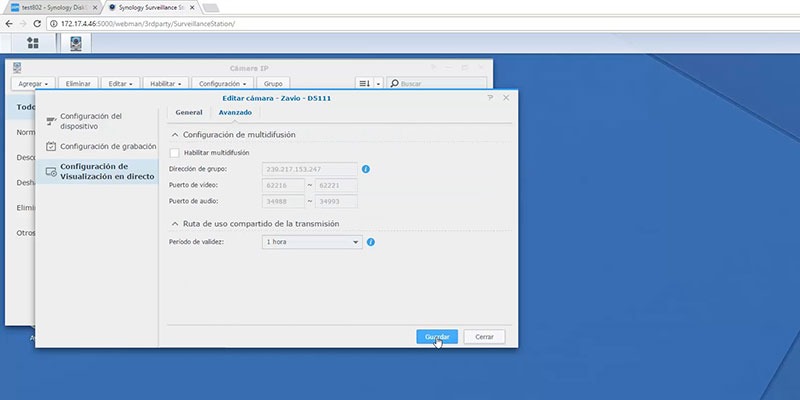Screen dimensions: 800x400
Task: Collapse Configuración de multidifusión section
Action: [175, 135]
